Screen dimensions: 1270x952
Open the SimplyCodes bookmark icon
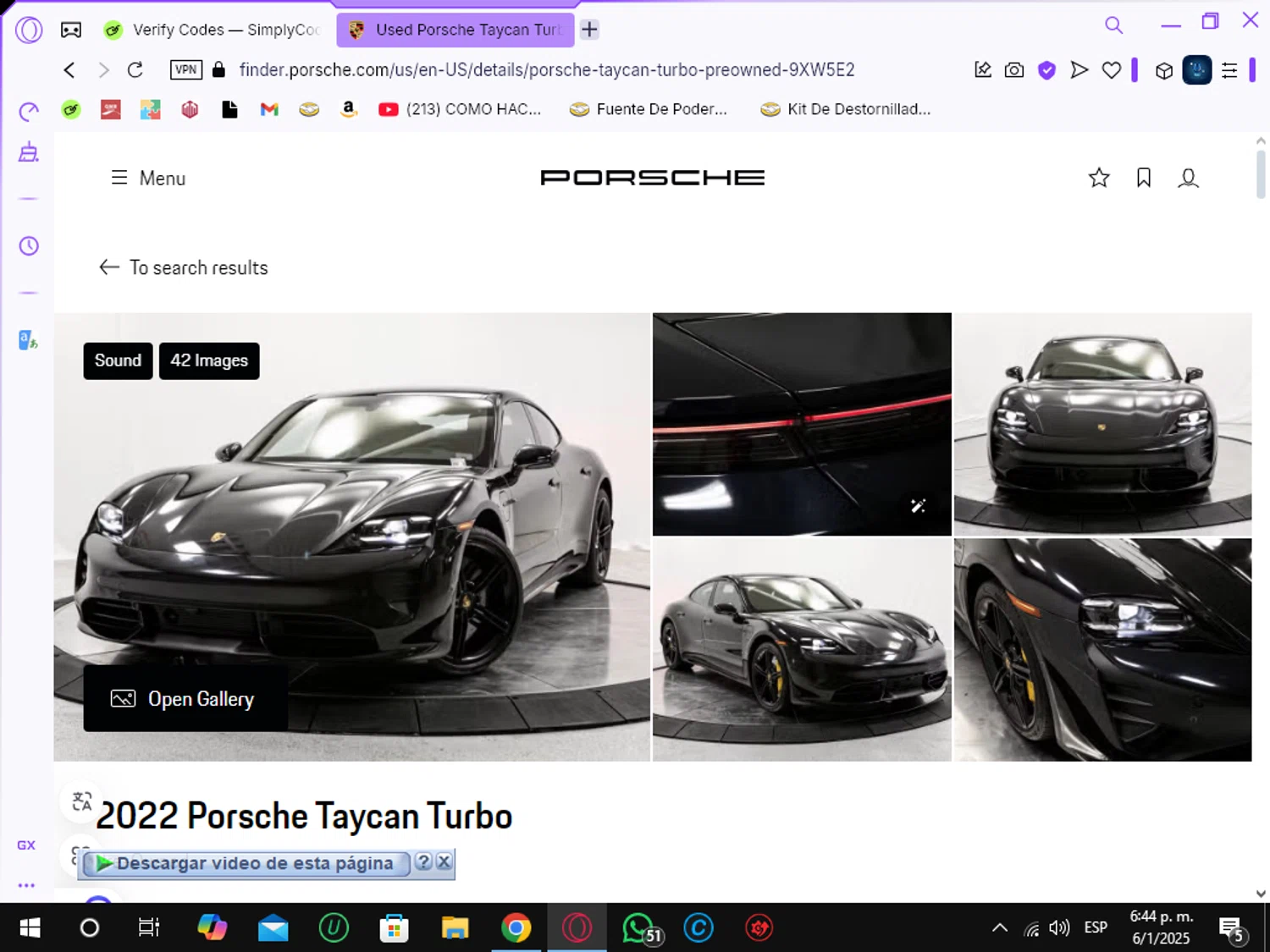[x=71, y=109]
